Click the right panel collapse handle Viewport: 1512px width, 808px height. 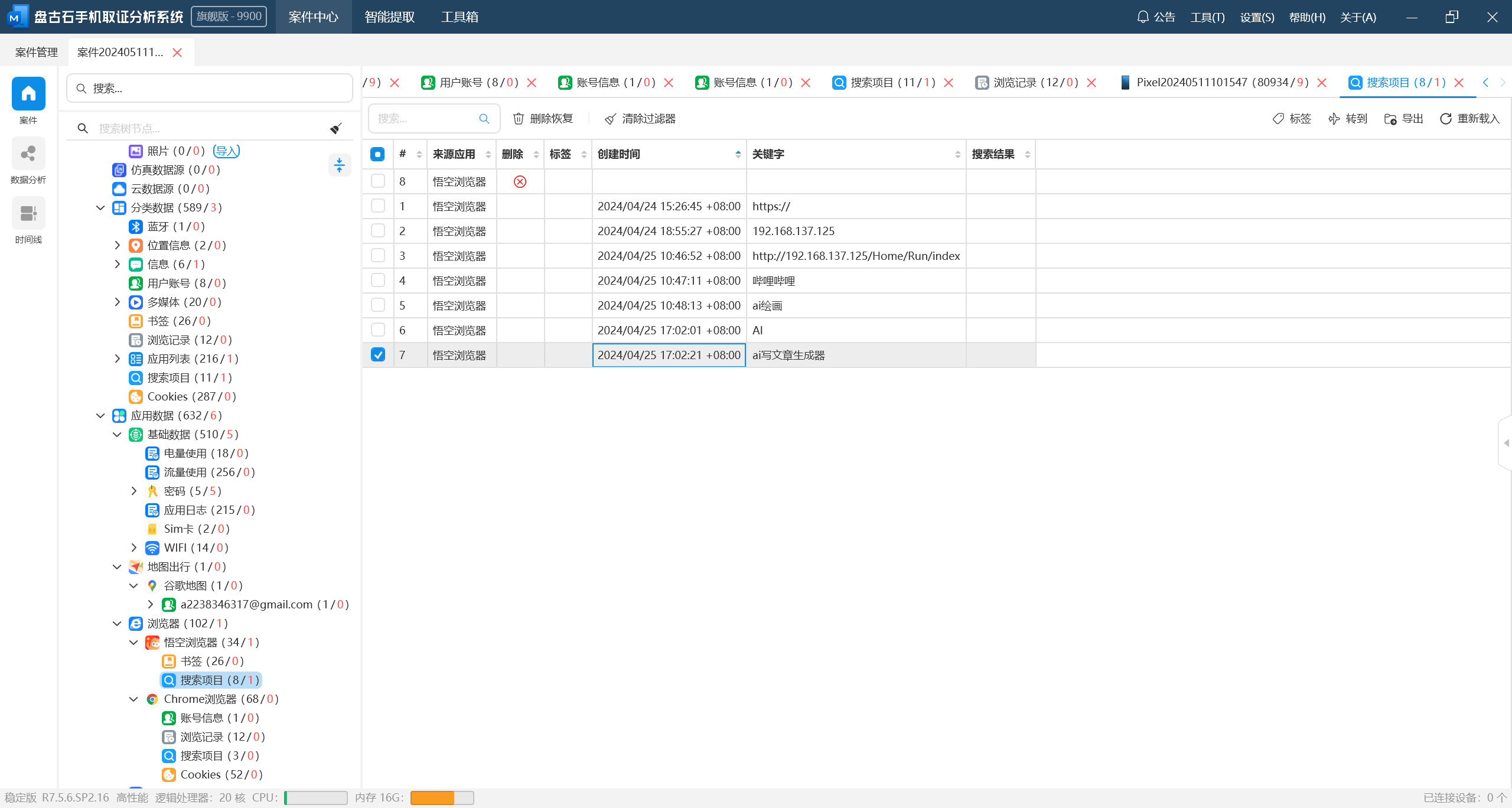(1506, 443)
